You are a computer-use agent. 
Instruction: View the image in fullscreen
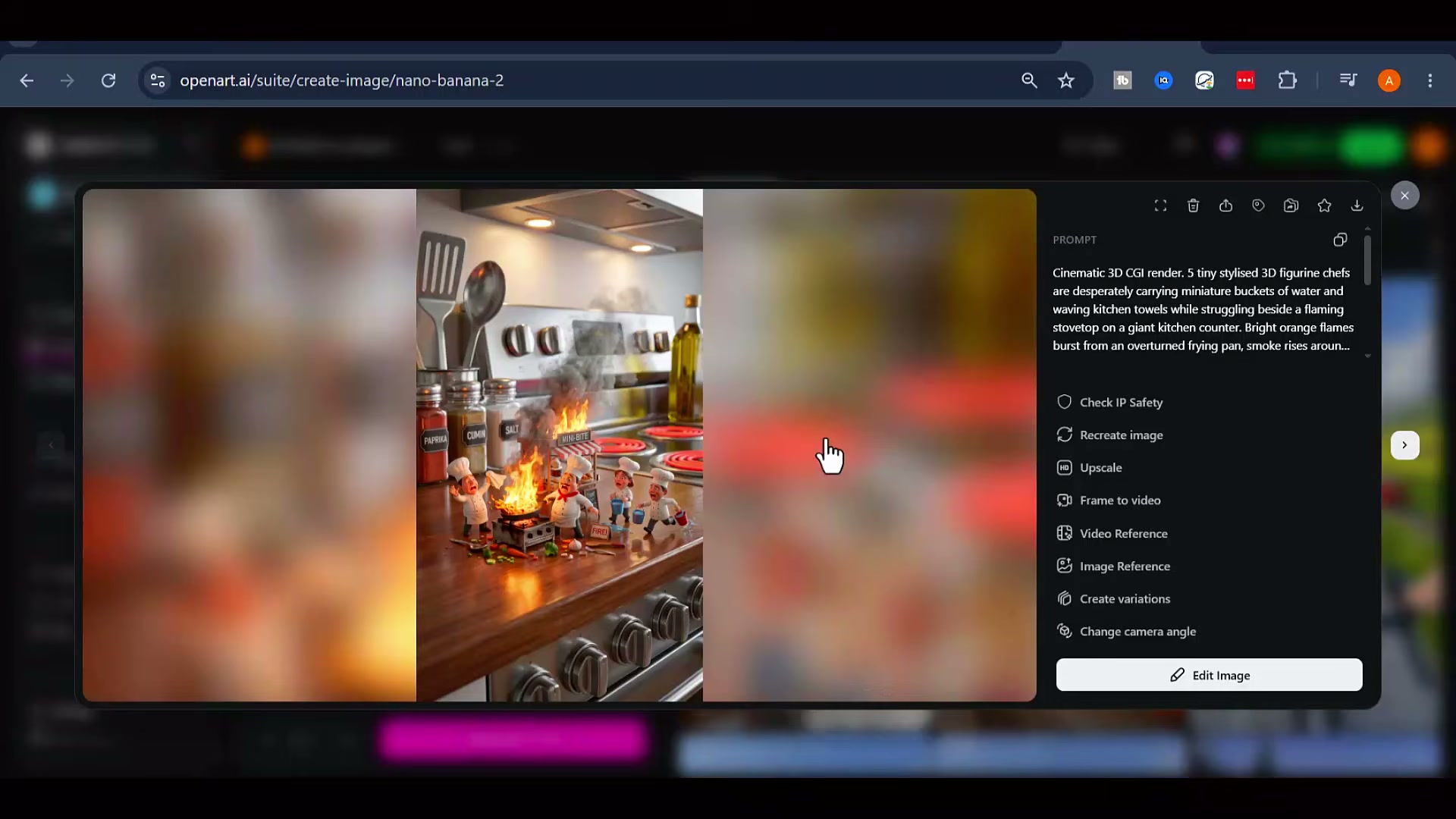pyautogui.click(x=1160, y=206)
